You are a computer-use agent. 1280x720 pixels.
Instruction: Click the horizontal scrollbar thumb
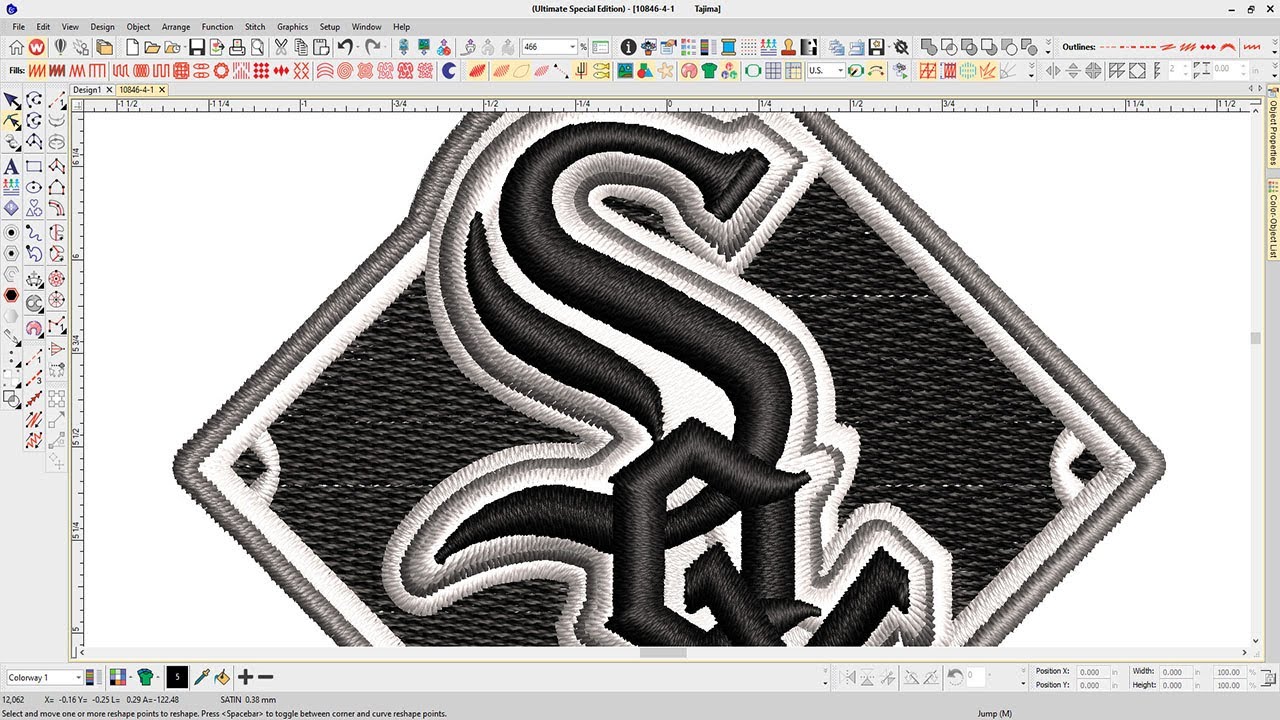click(662, 653)
